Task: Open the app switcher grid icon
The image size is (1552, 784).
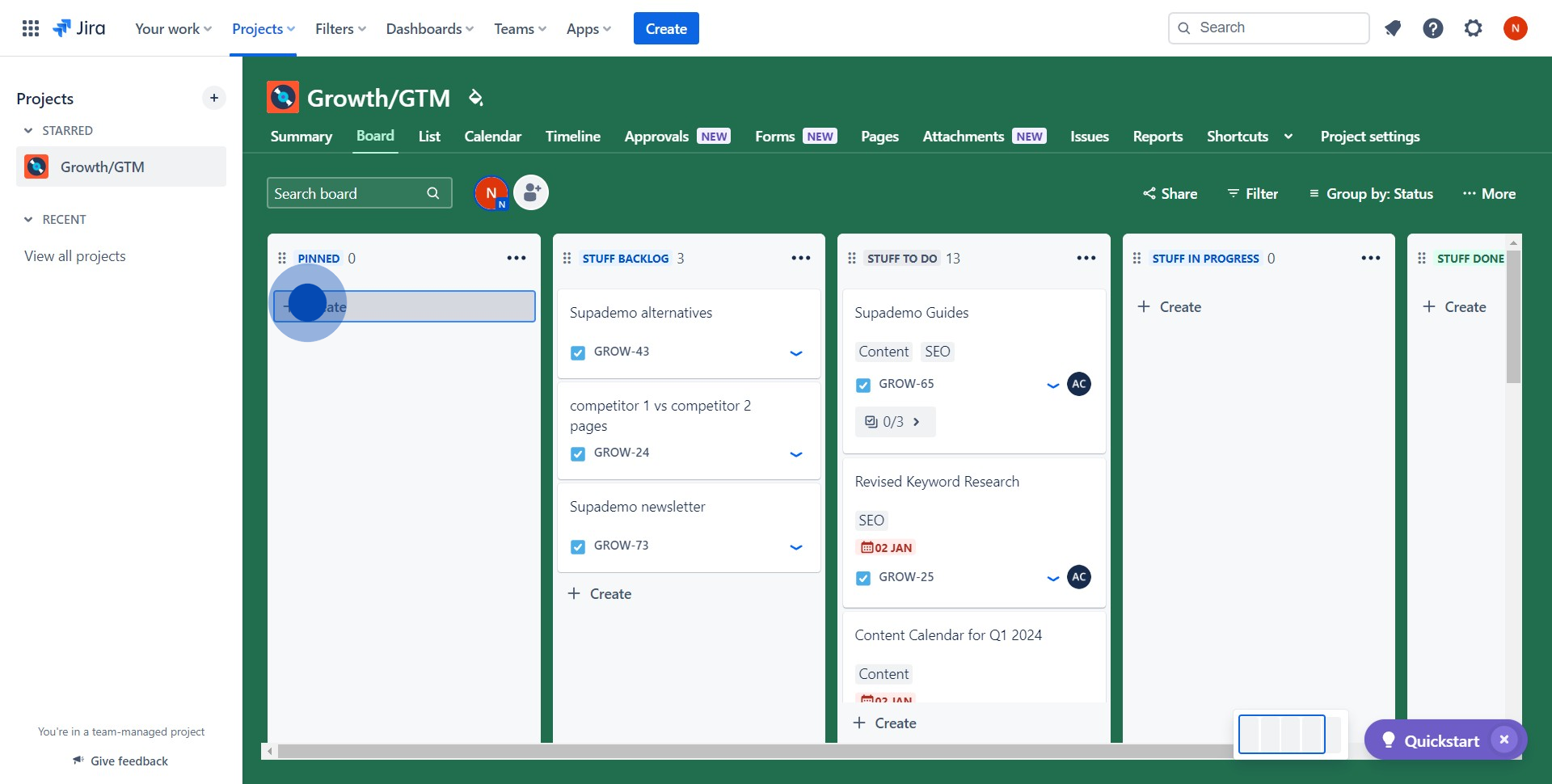Action: 31,28
